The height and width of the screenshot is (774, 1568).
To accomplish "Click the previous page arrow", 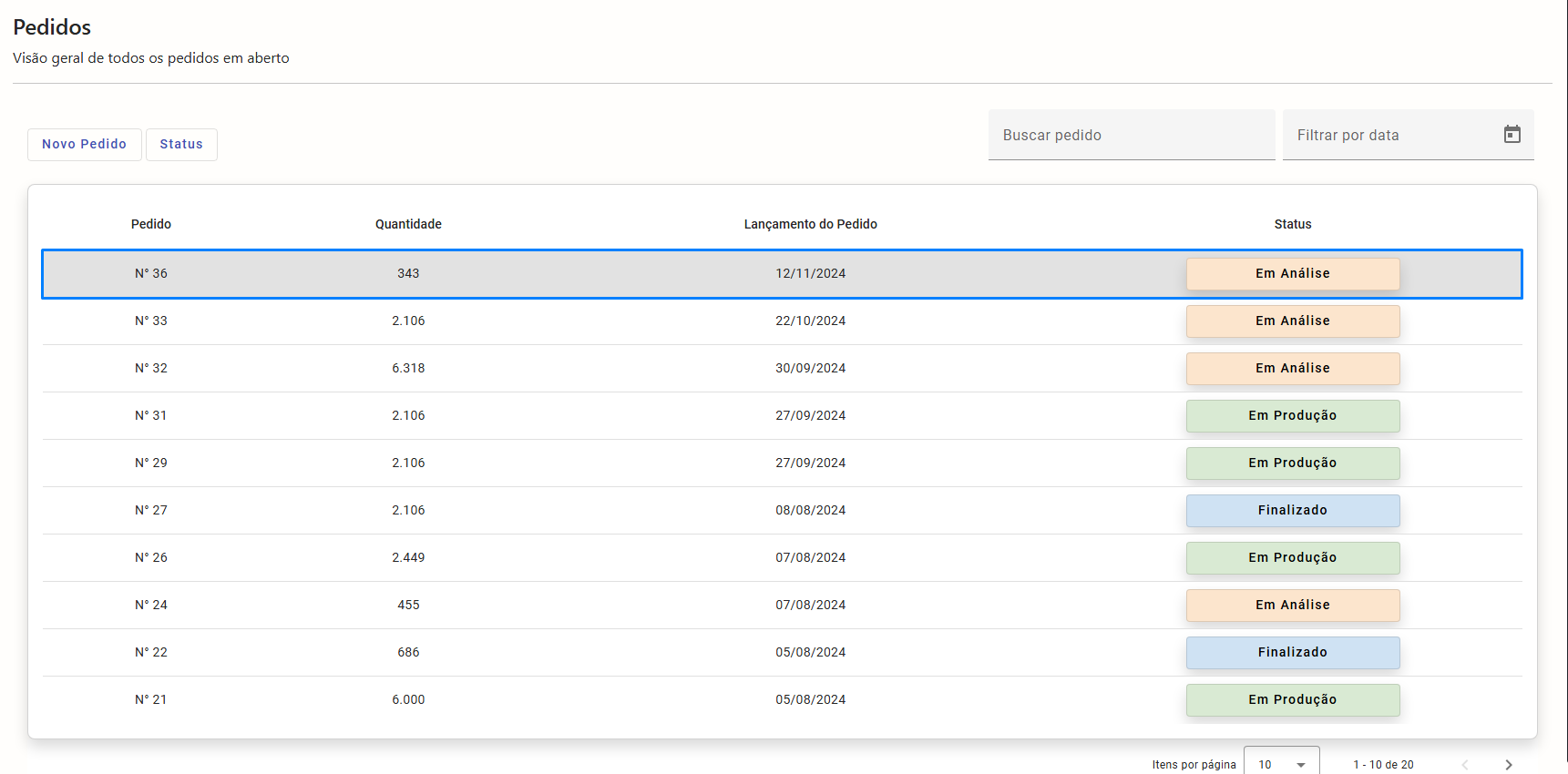I will click(1465, 765).
